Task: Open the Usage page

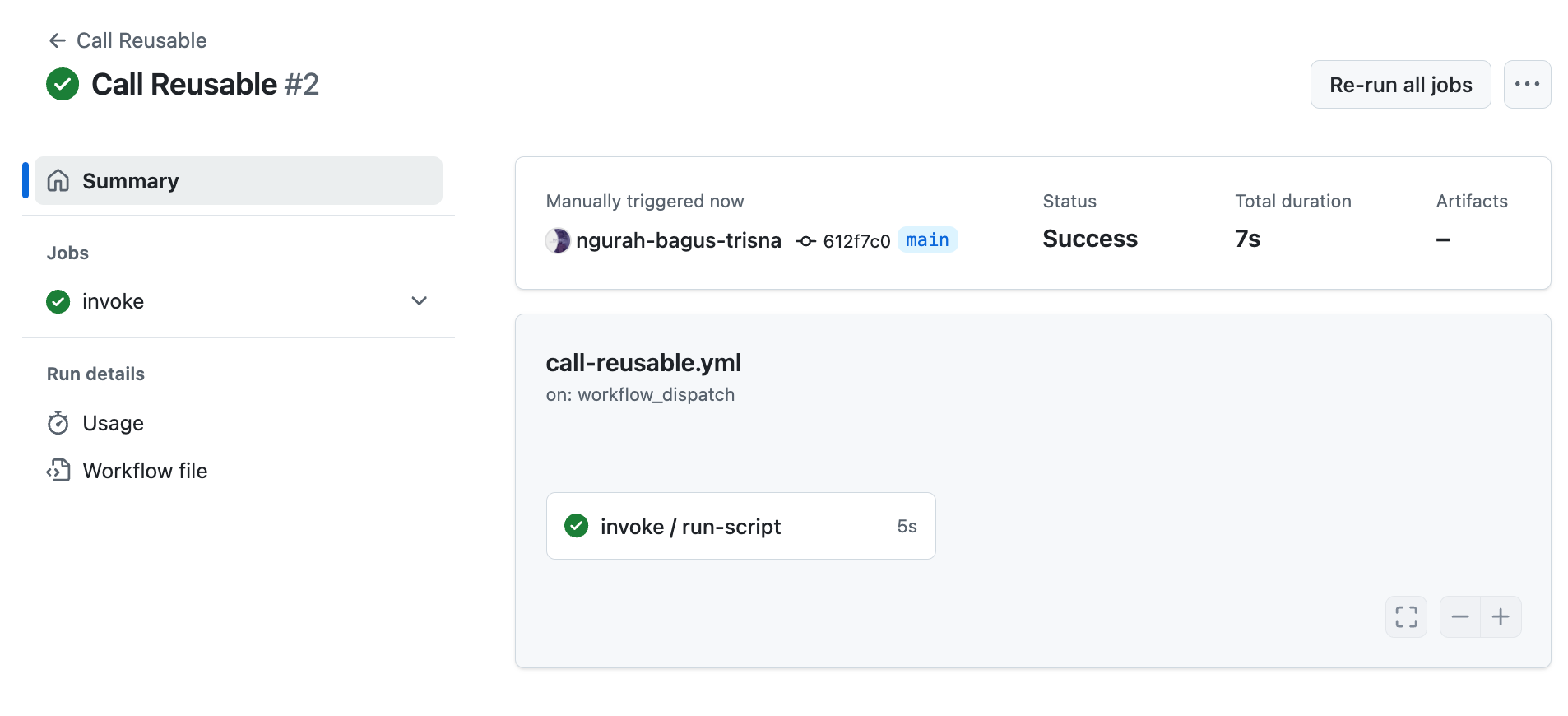Action: (114, 423)
